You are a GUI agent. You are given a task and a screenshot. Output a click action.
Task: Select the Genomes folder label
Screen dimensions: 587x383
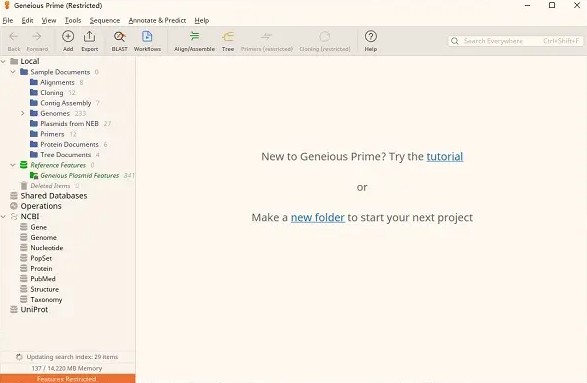(x=55, y=113)
